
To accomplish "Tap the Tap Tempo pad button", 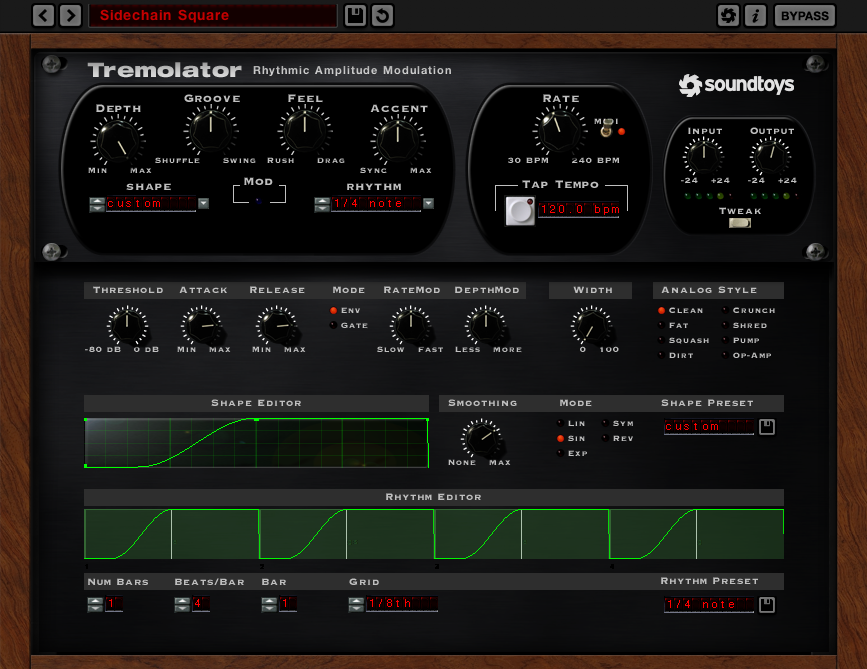I will tap(520, 211).
